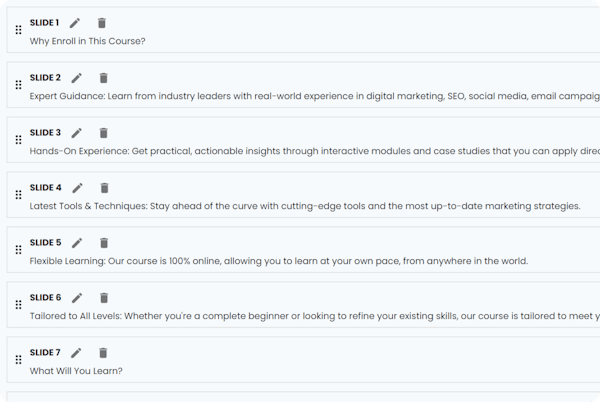
Task: Delete Slide 6 Tailored to All Levels
Action: pos(104,298)
